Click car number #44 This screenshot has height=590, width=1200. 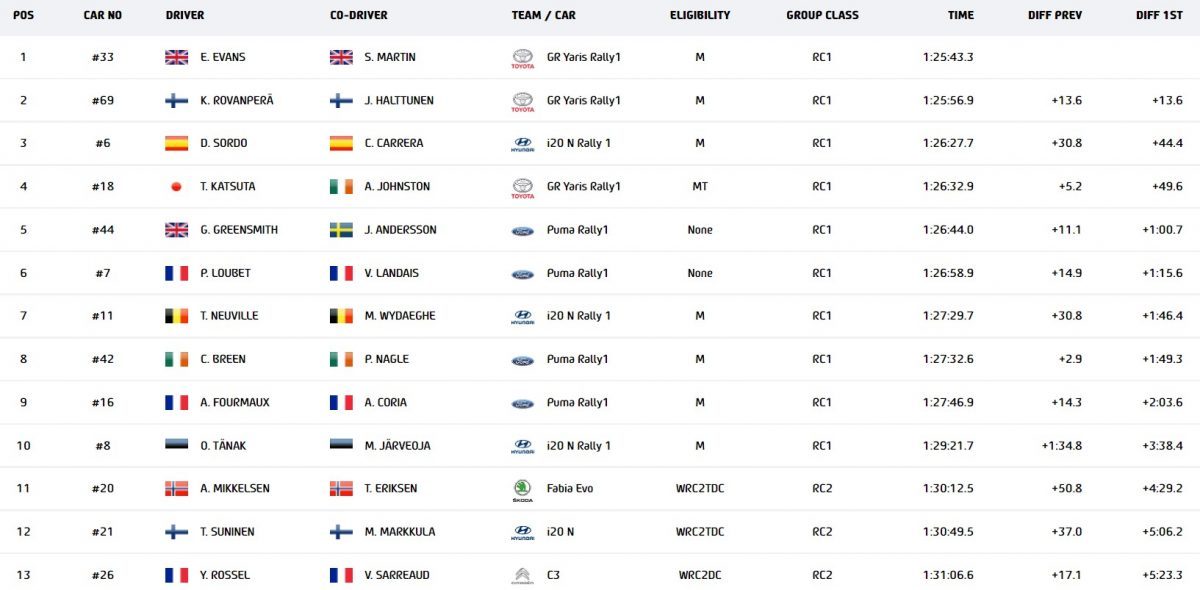click(103, 230)
